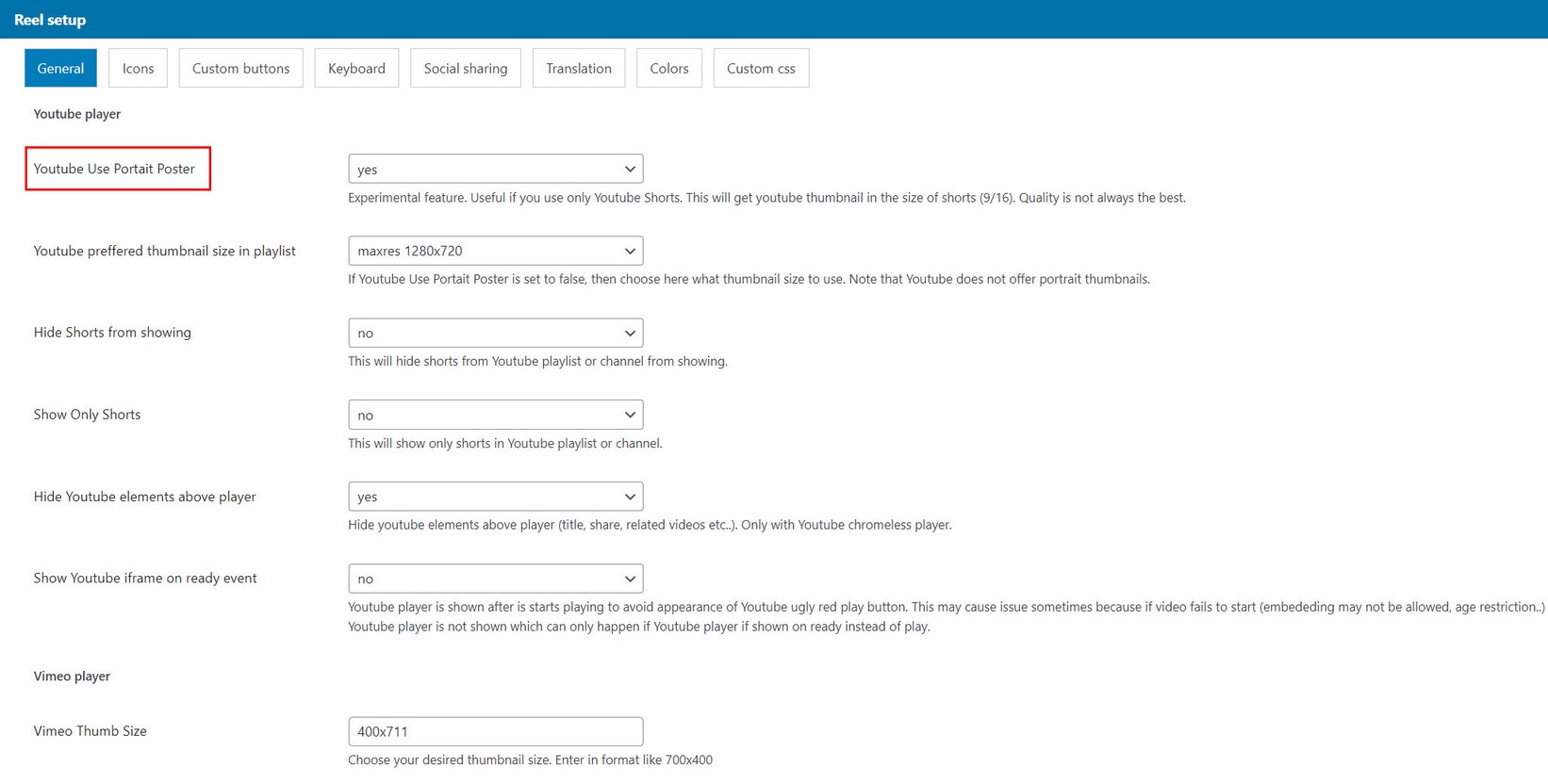Open Show Youtube iframe on ready event dropdown
This screenshot has width=1548, height=784.
coord(495,579)
